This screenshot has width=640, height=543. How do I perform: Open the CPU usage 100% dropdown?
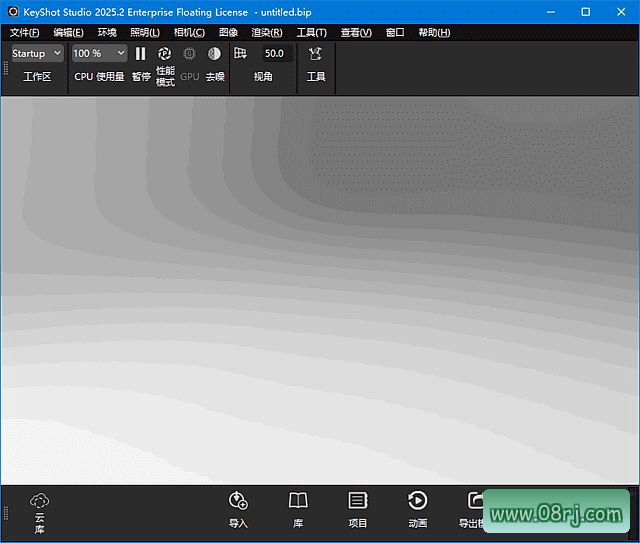99,54
